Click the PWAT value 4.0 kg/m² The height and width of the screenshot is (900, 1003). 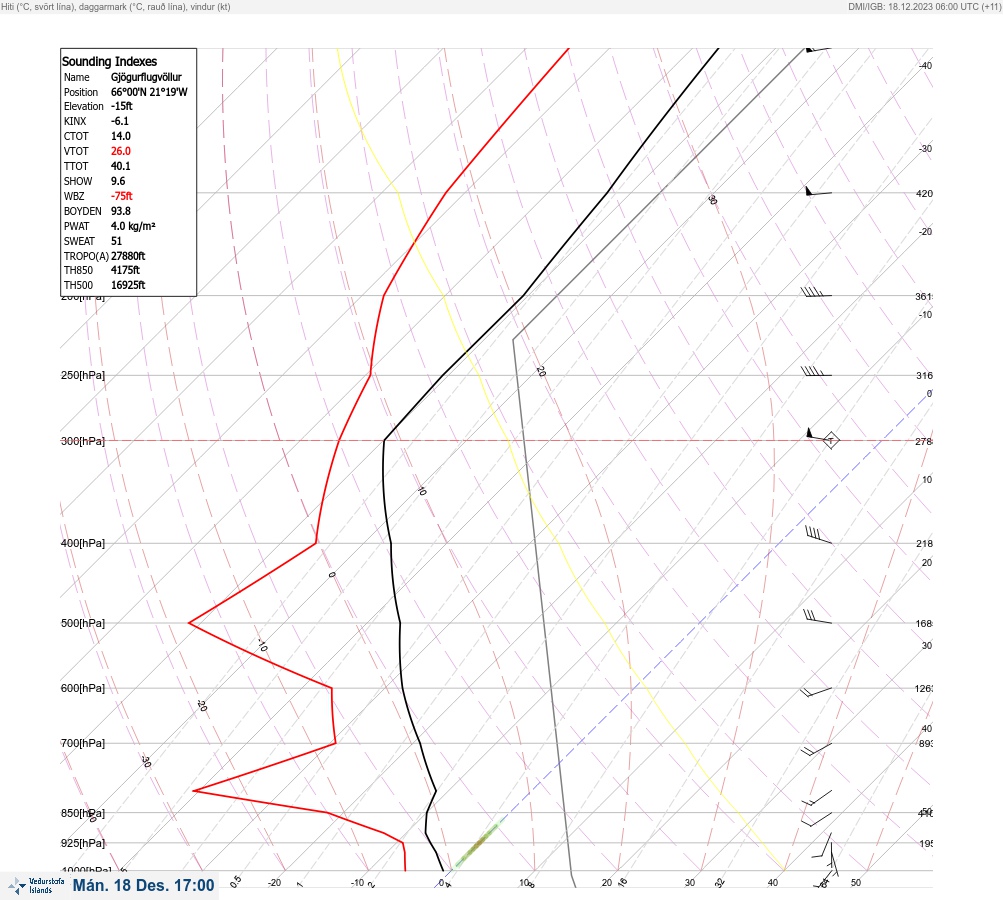tap(133, 226)
